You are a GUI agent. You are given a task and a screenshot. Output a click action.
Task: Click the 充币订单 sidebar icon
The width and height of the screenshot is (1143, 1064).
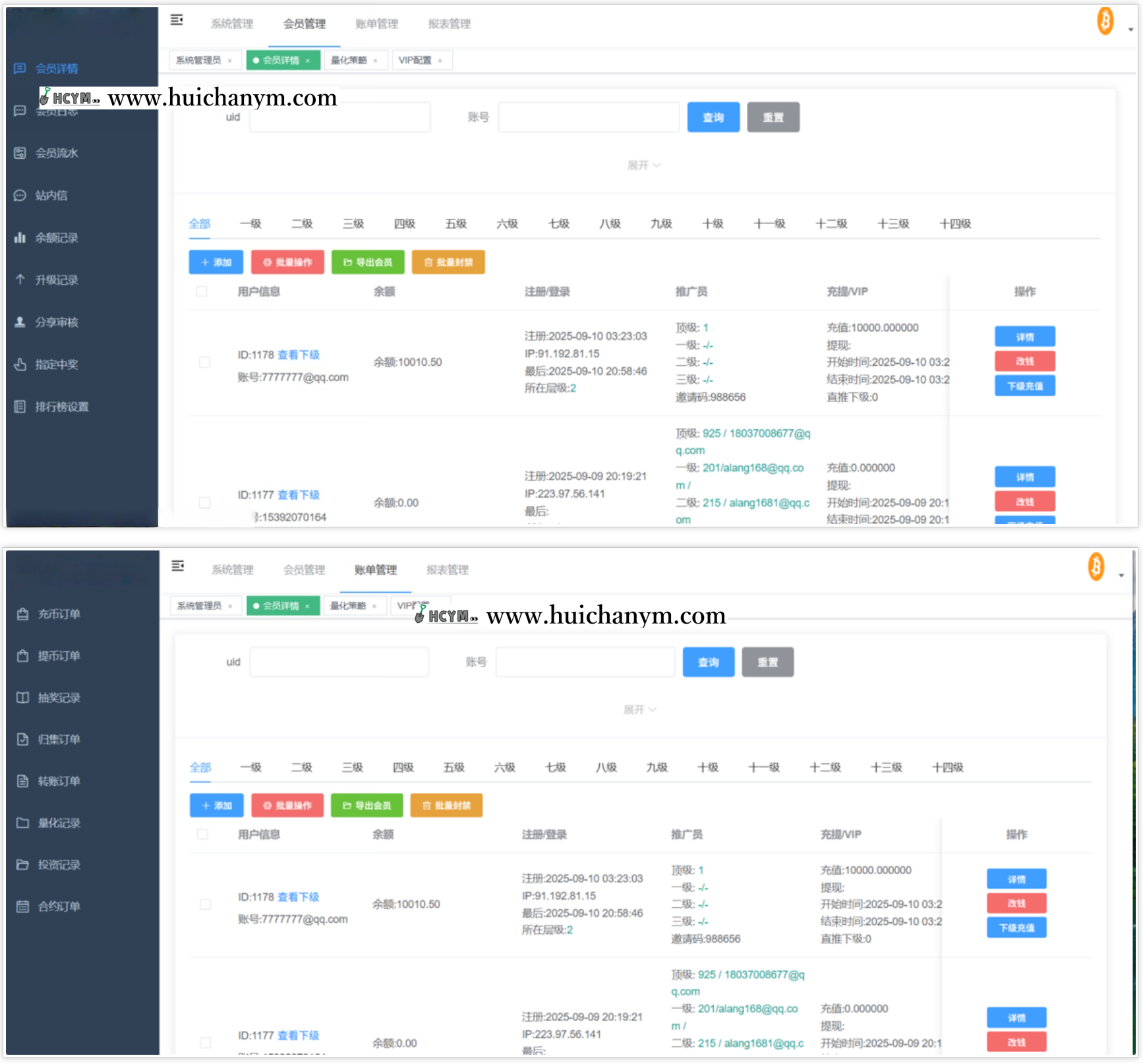point(22,614)
